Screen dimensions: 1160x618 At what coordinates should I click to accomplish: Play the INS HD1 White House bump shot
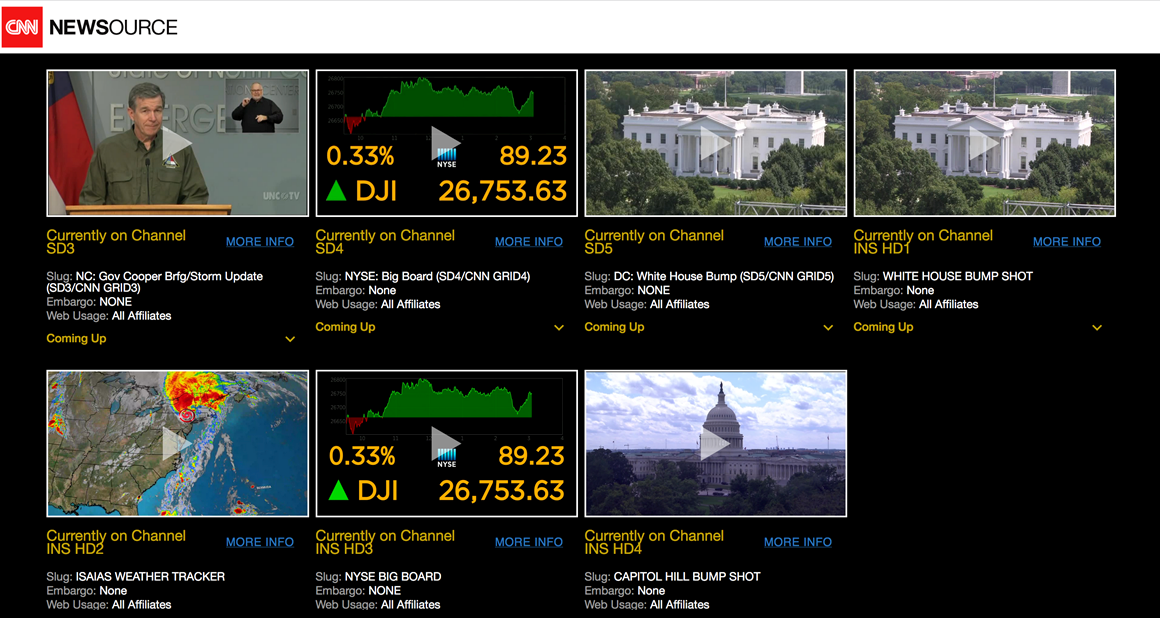[x=985, y=144]
